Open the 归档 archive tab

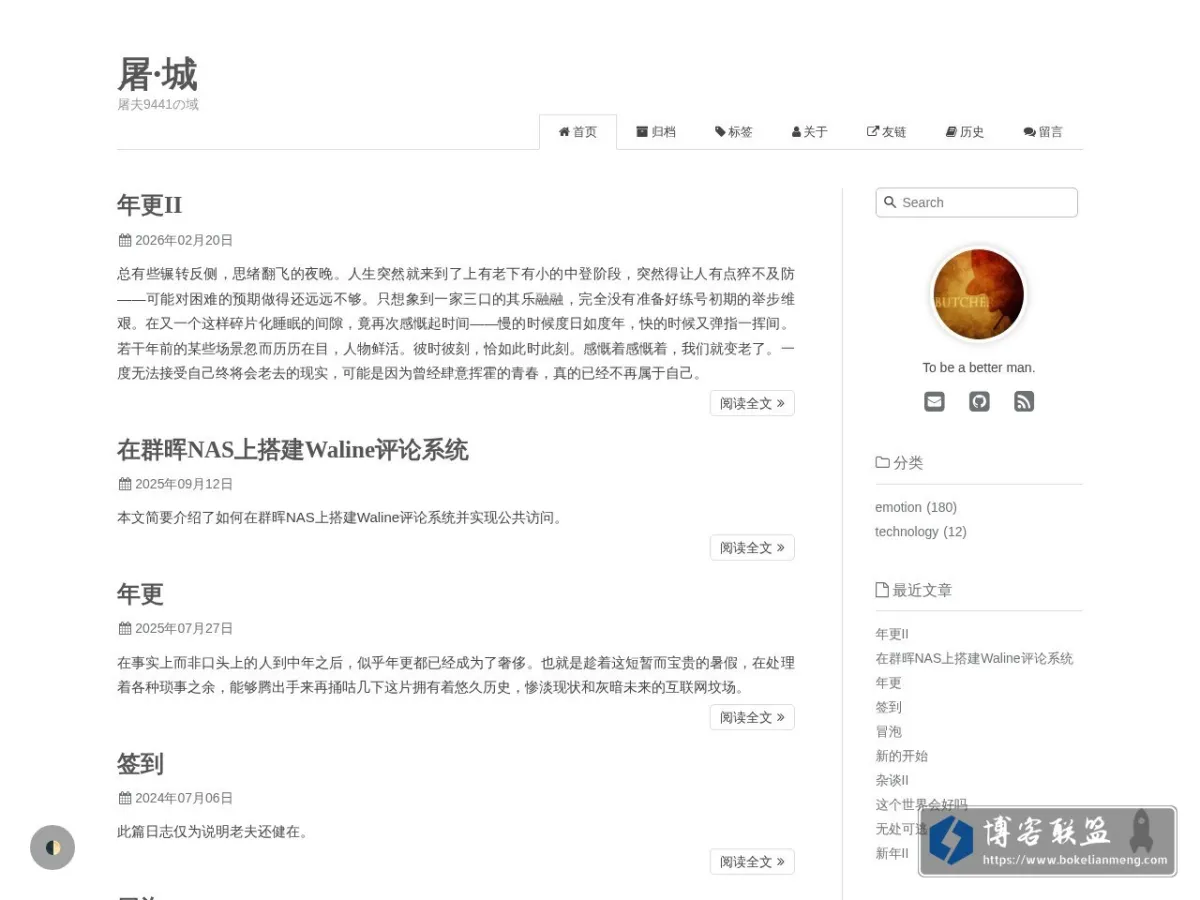pyautogui.click(x=656, y=132)
